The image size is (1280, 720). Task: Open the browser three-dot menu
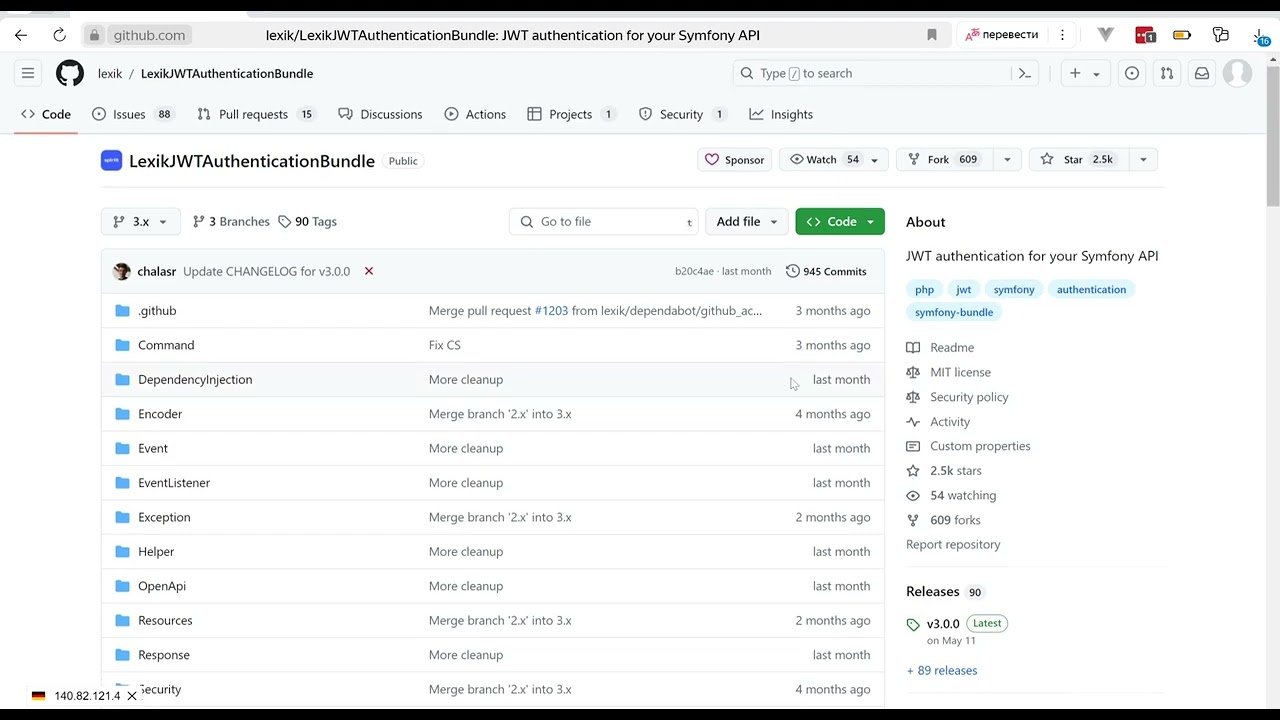pos(1062,35)
